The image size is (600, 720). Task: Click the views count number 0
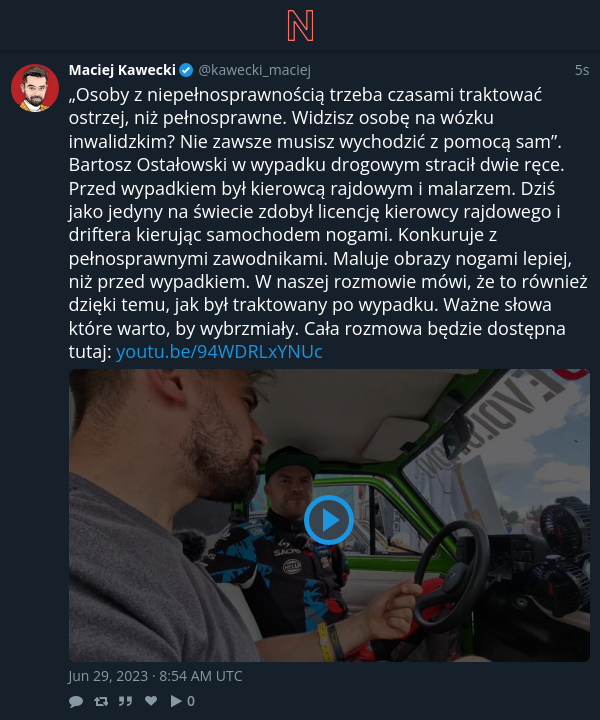click(x=191, y=701)
